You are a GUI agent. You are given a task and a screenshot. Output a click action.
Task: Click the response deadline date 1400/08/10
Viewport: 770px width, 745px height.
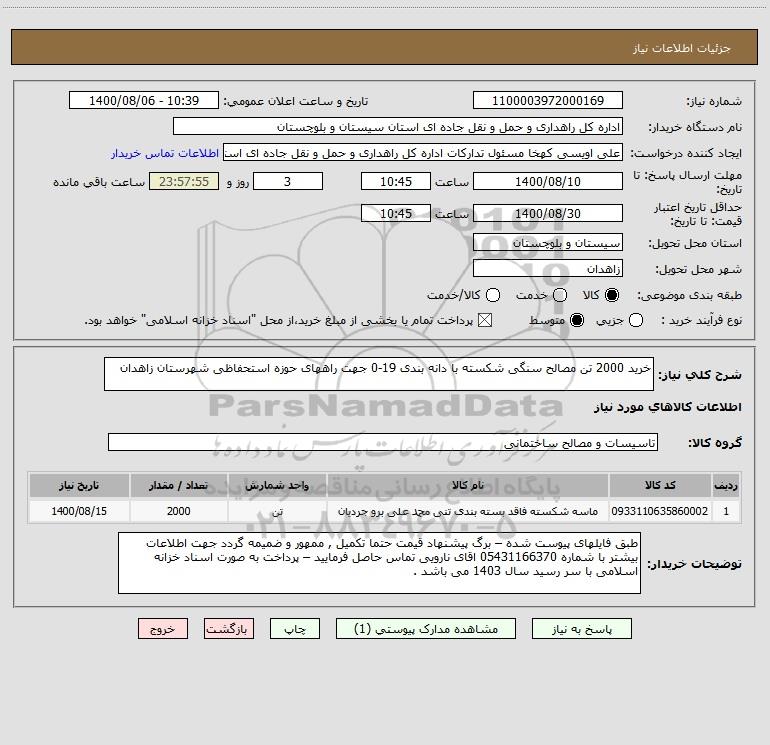548,181
